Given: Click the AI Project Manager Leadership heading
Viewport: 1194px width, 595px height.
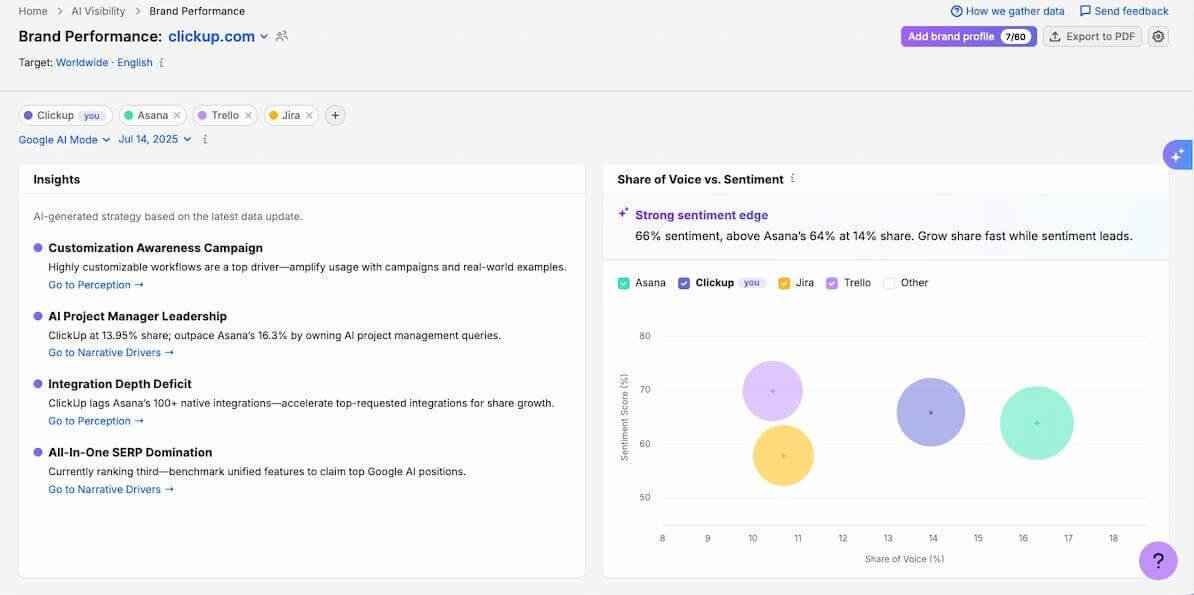Looking at the screenshot, I should (x=138, y=316).
